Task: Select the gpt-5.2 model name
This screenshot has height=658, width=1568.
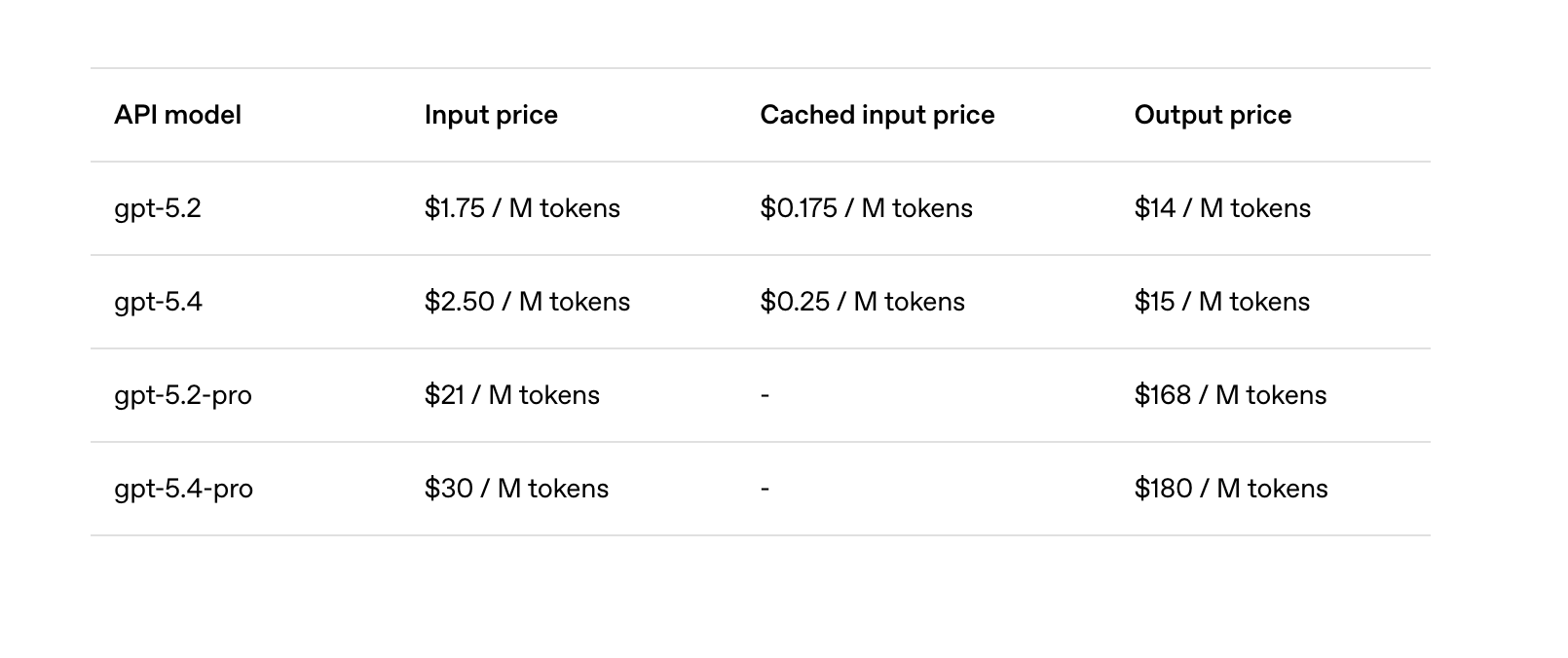Action: [158, 208]
